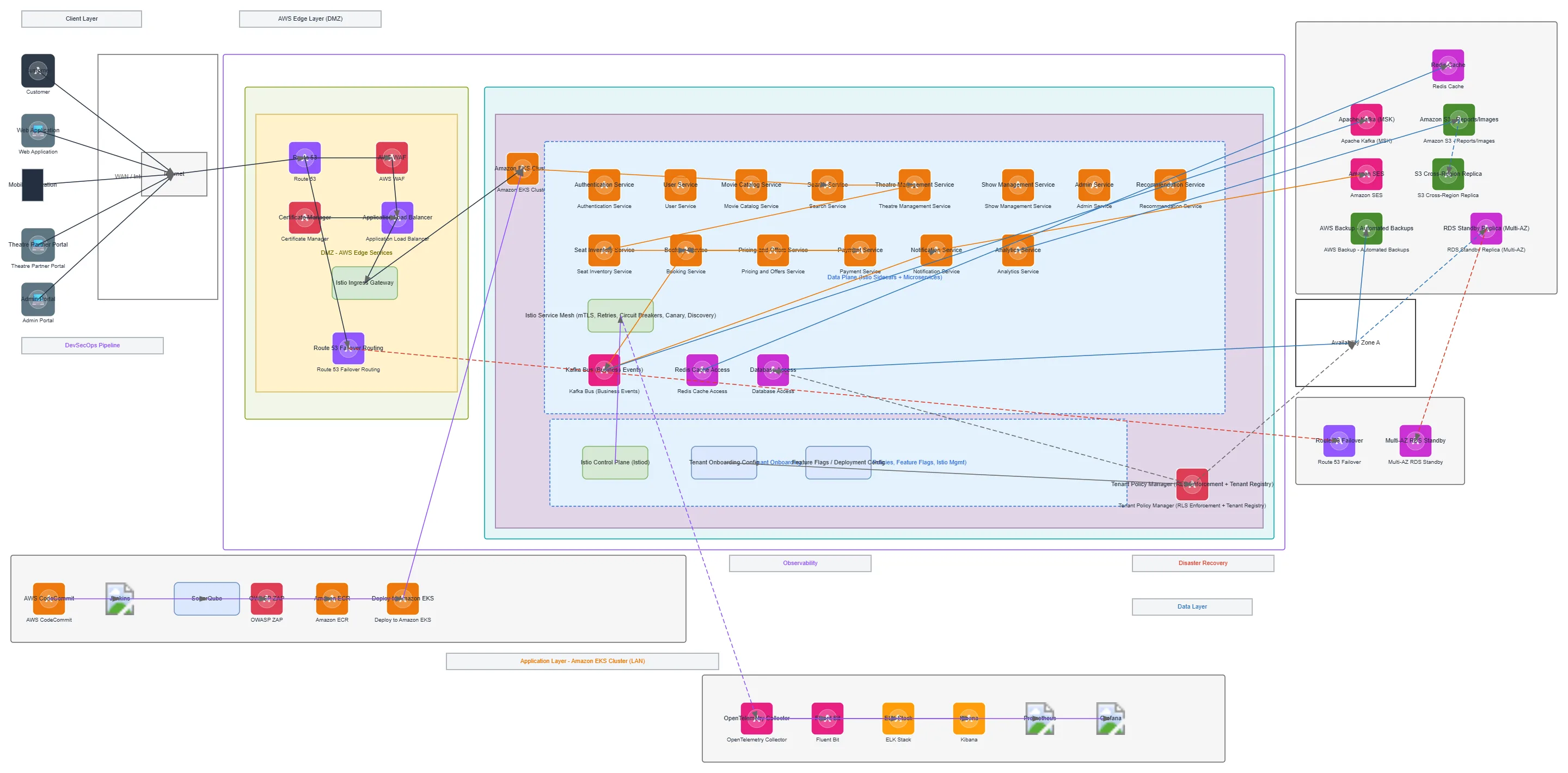The image size is (1568, 773).
Task: Click the Apache Kafka (MSK) icon
Action: tap(1366, 119)
